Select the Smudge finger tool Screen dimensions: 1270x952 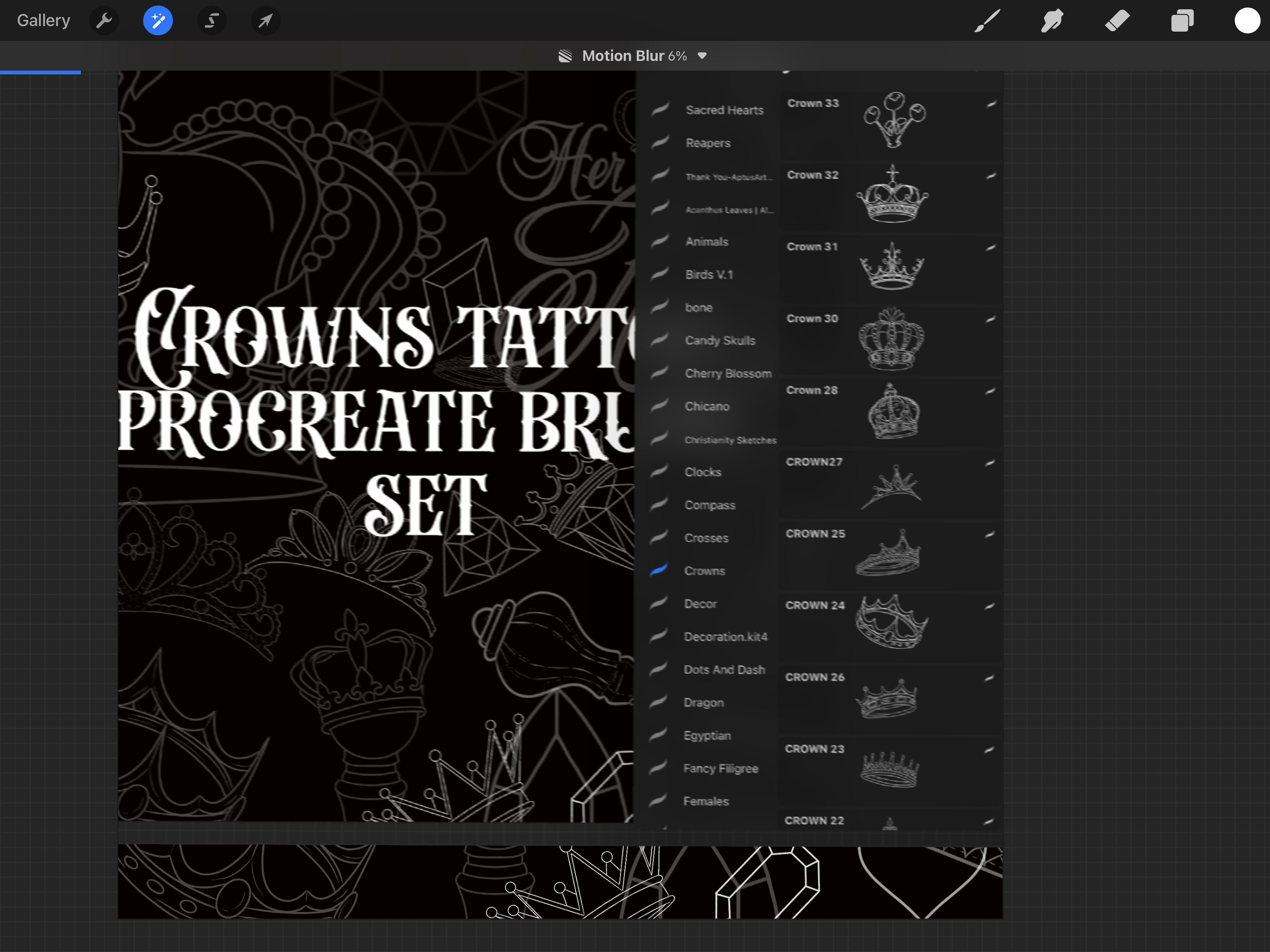click(1052, 21)
